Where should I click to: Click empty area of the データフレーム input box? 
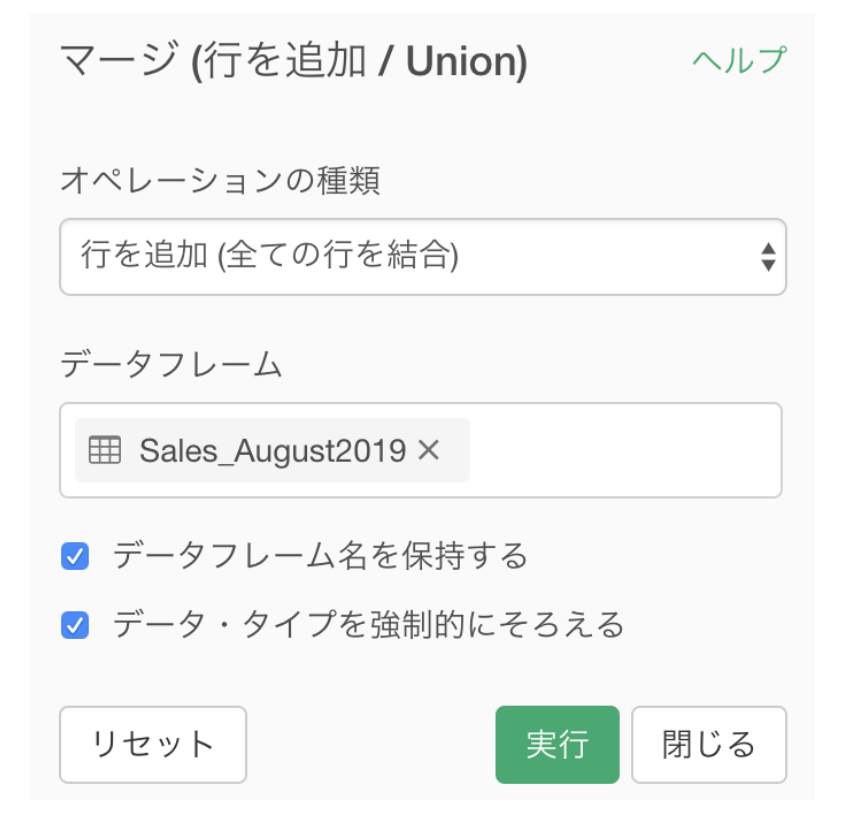(x=624, y=450)
